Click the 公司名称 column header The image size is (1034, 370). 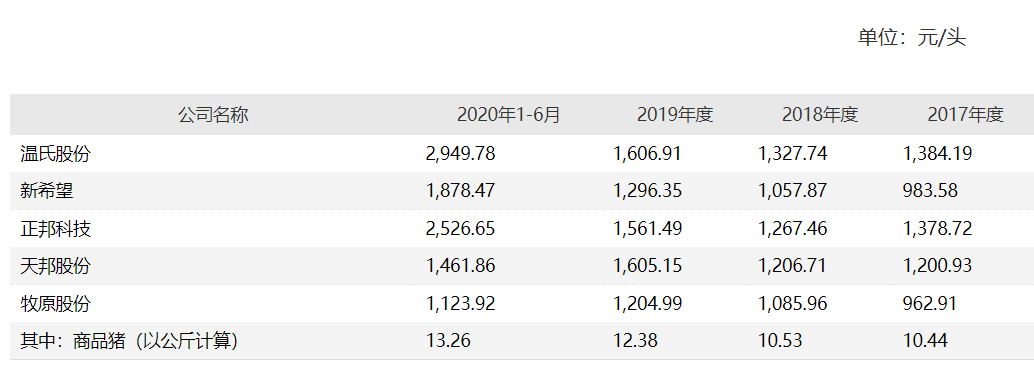click(213, 115)
